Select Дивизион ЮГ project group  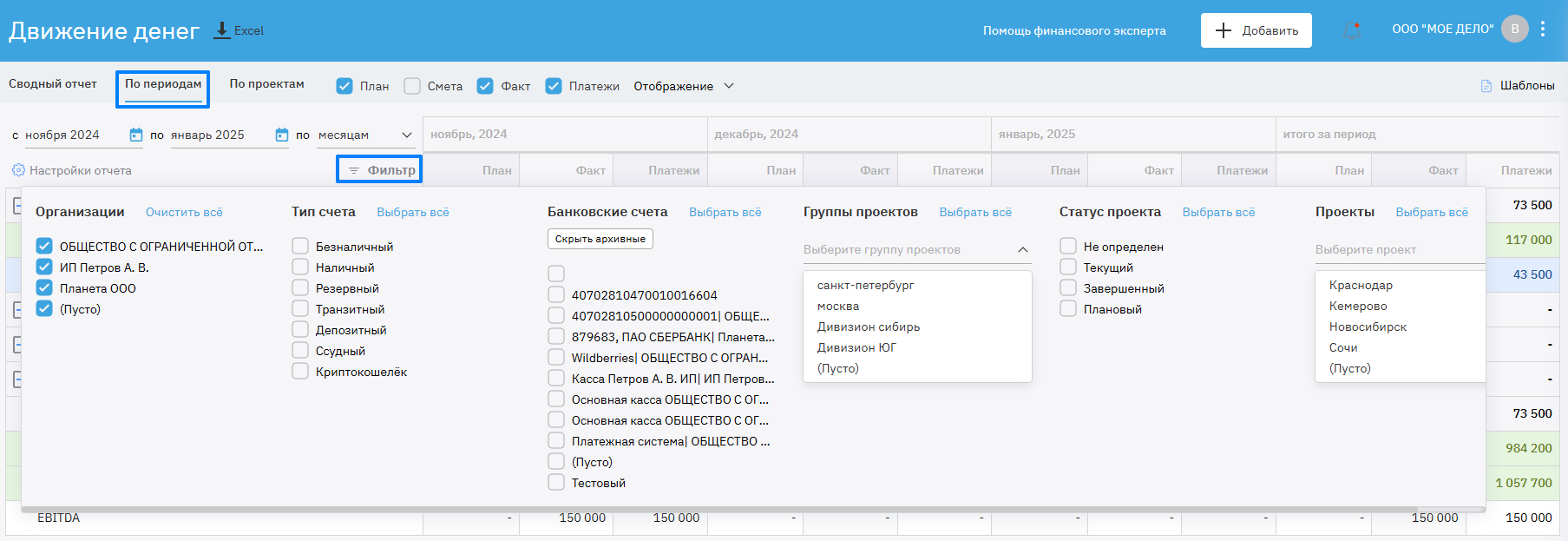(x=856, y=347)
